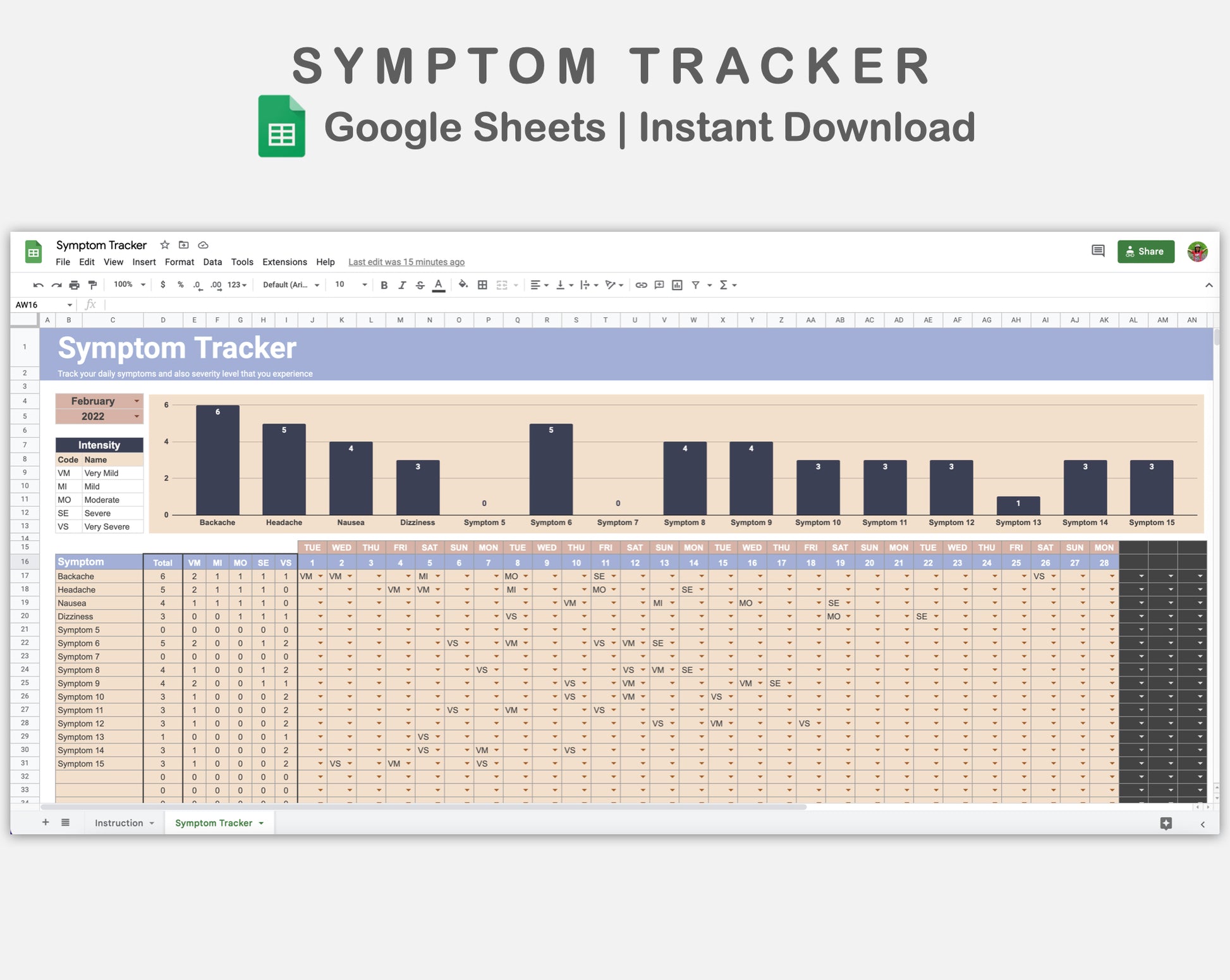Select the paint format tool
The width and height of the screenshot is (1230, 980).
click(x=92, y=285)
